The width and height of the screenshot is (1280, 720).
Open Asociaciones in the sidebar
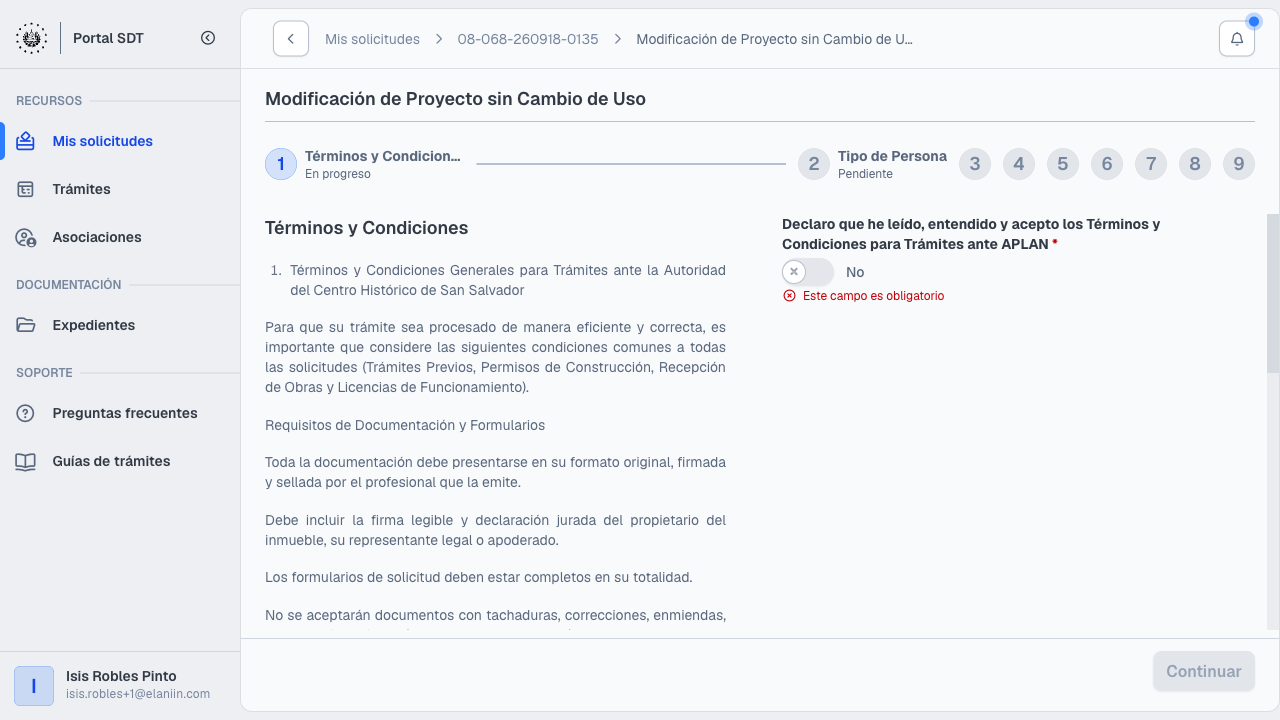tap(120, 237)
